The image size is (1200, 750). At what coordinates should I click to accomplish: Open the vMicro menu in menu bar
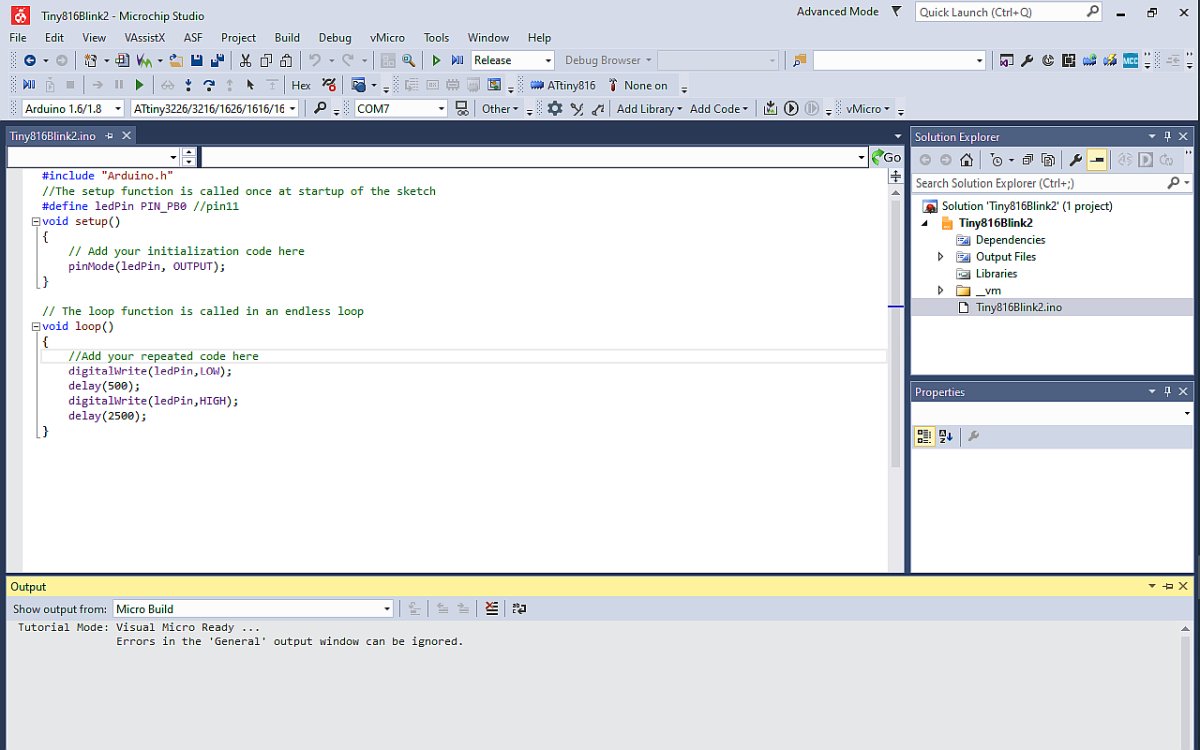tap(387, 38)
